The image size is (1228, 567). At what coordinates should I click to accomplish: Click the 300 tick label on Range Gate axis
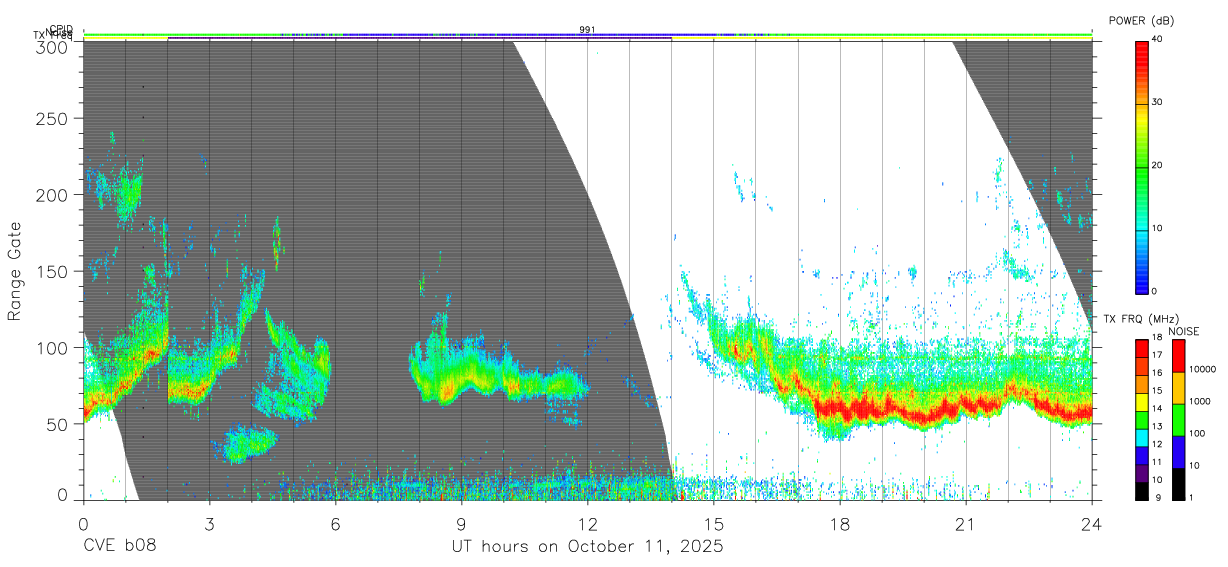(54, 46)
